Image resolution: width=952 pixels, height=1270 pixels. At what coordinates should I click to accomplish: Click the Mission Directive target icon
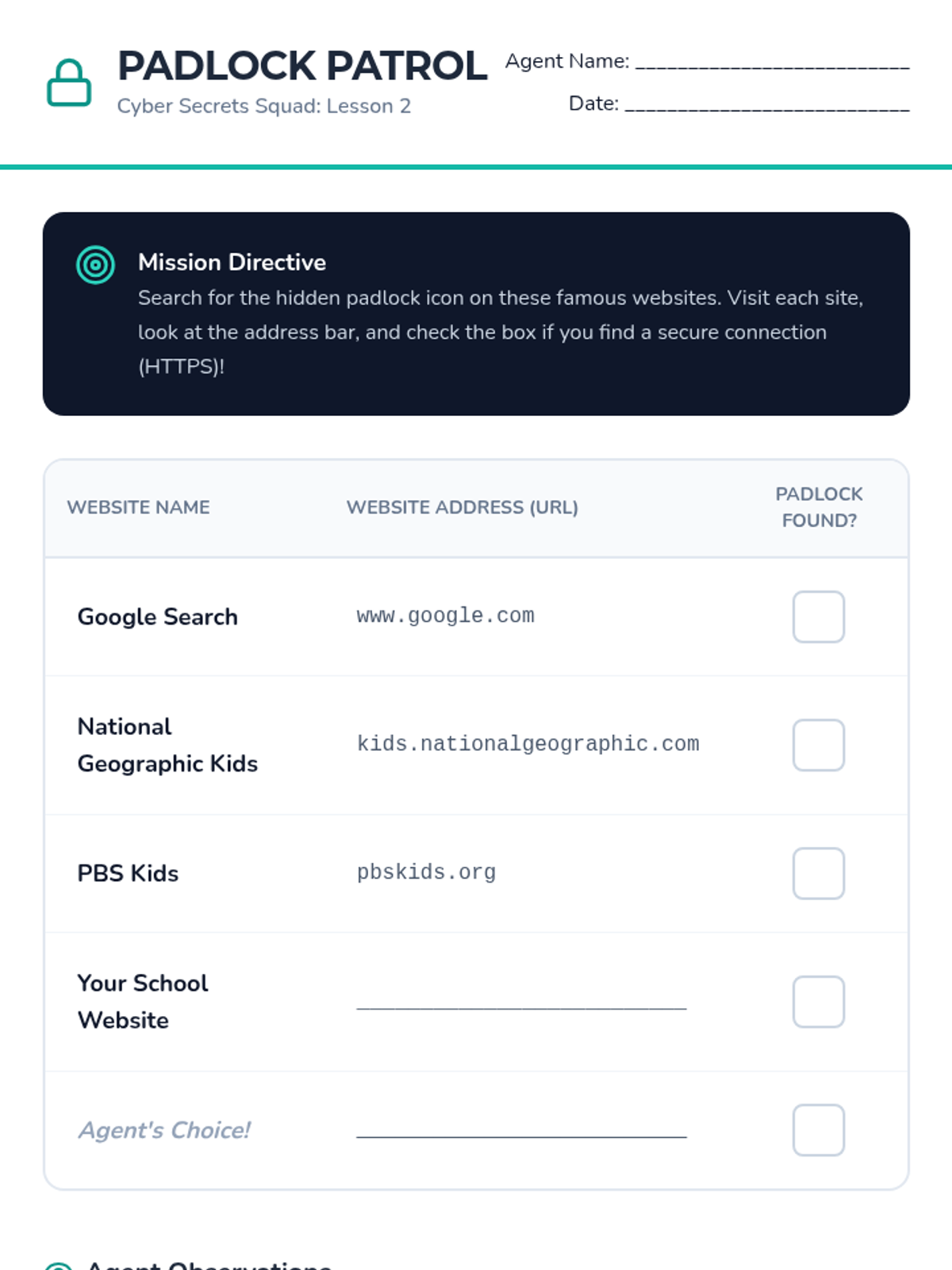pyautogui.click(x=95, y=264)
